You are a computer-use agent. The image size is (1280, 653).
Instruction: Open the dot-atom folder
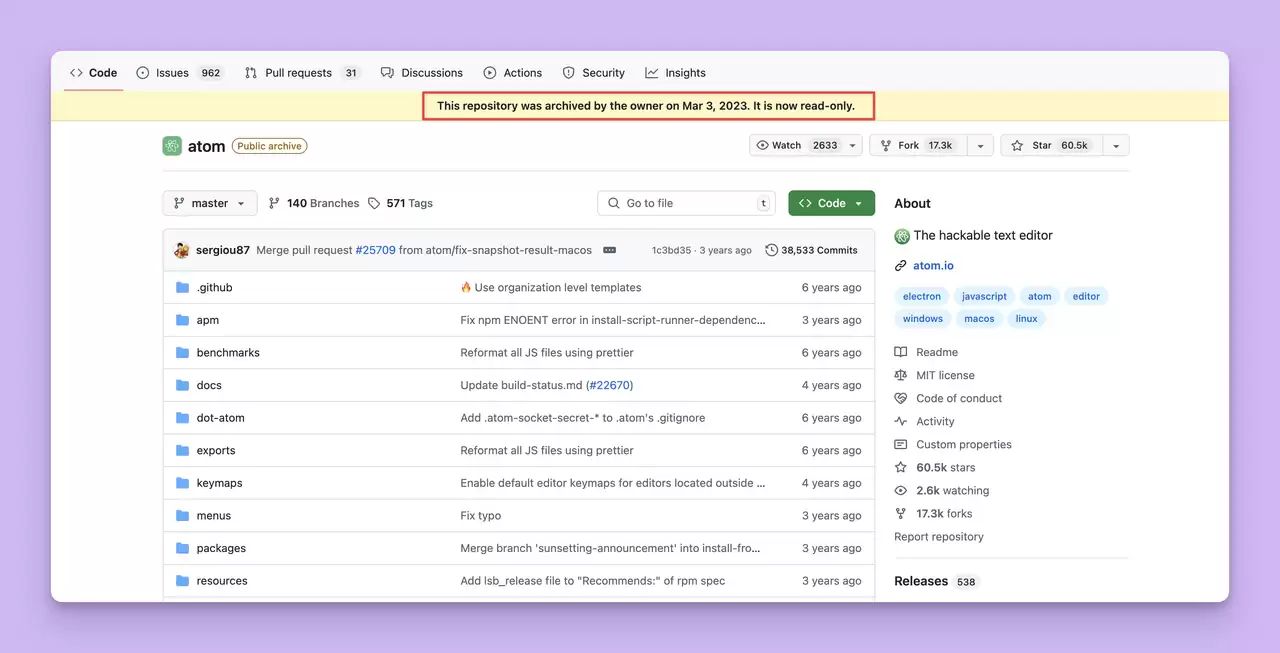tap(220, 418)
